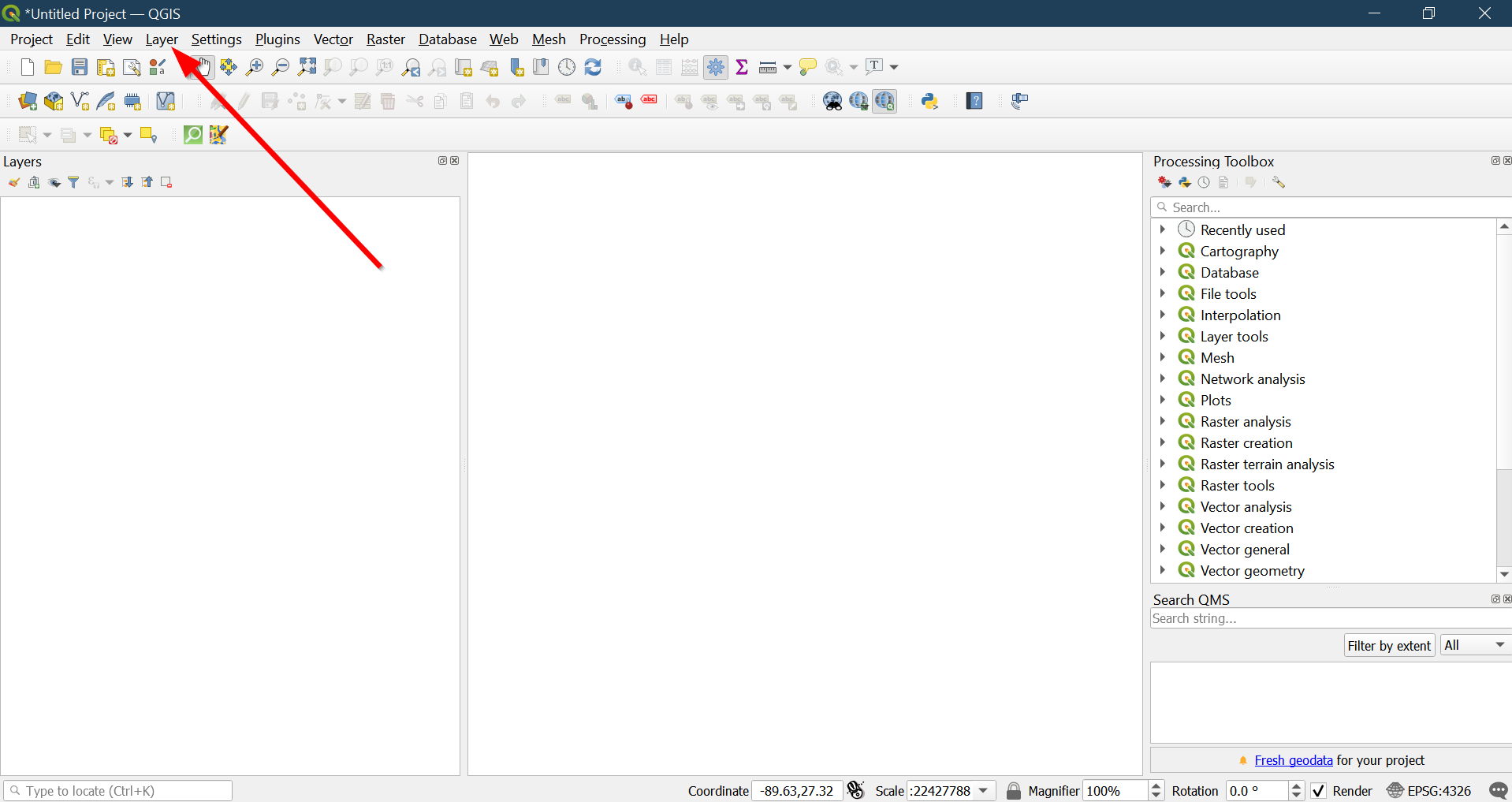Viewport: 1512px width, 802px height.
Task: Open the Statistical Summary sigma icon
Action: 741,67
